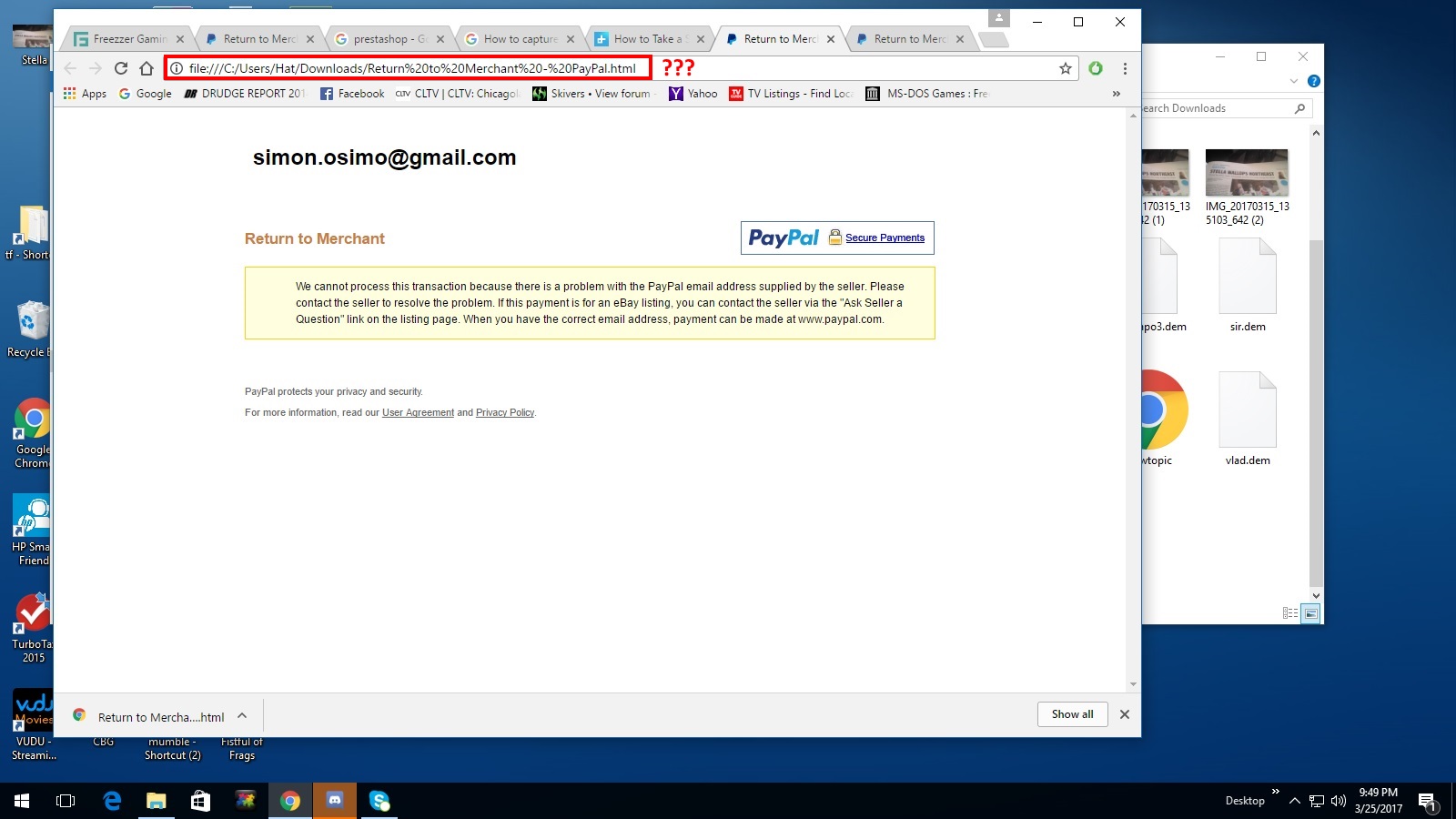
Task: Toggle large icons view in Downloads window
Action: pyautogui.click(x=1310, y=613)
